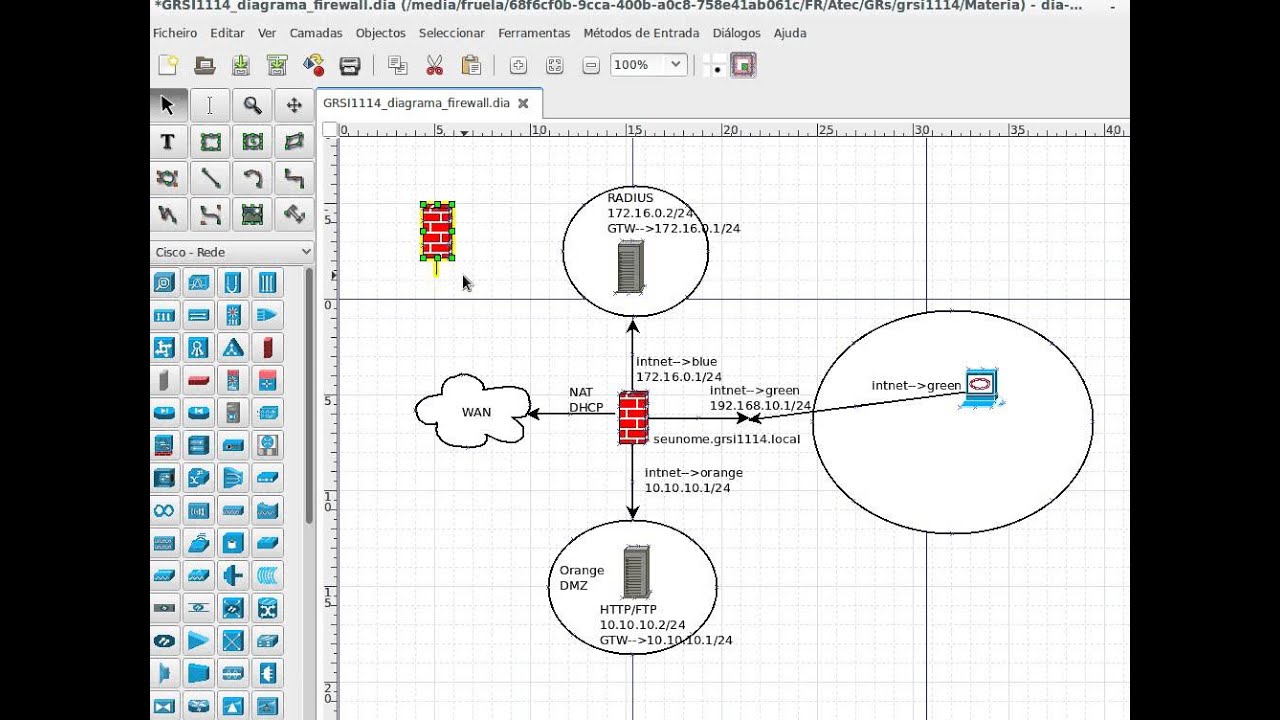This screenshot has height=720, width=1280.
Task: Save the diagram
Action: (x=241, y=65)
